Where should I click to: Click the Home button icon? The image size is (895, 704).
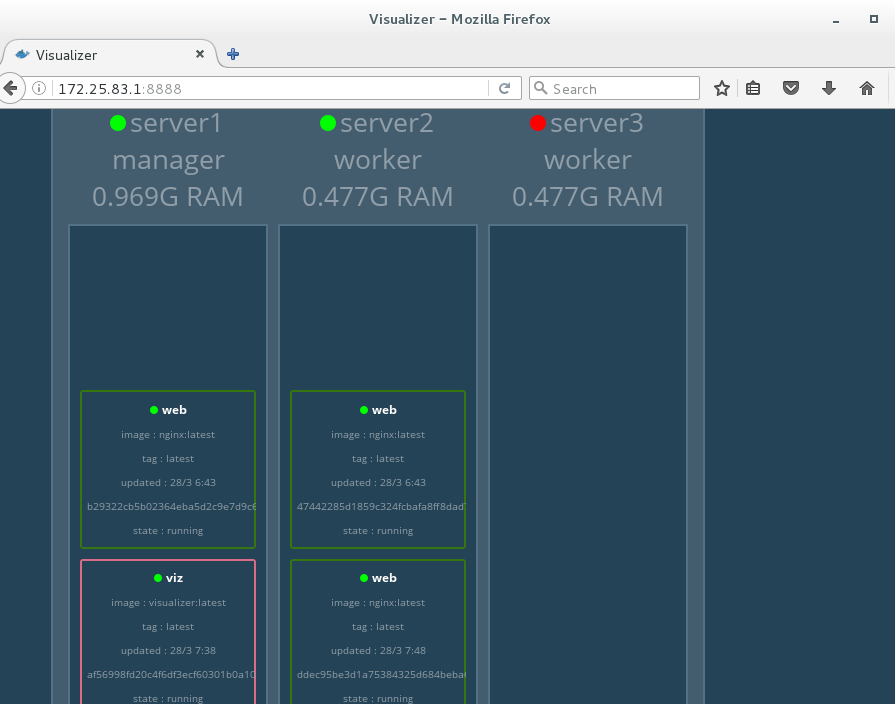866,88
